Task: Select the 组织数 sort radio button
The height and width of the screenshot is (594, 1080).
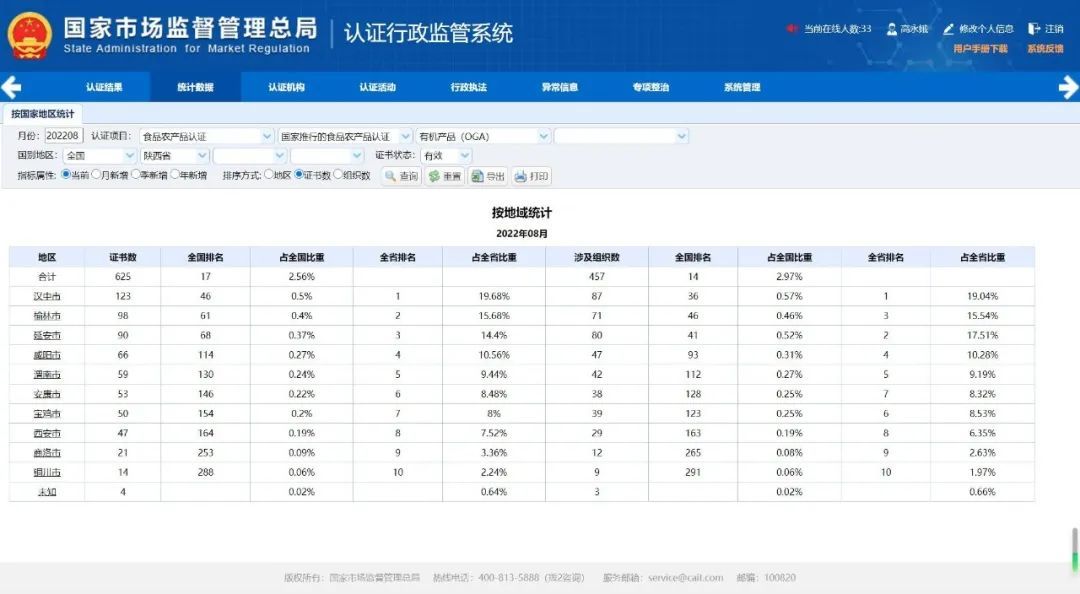Action: coord(337,175)
